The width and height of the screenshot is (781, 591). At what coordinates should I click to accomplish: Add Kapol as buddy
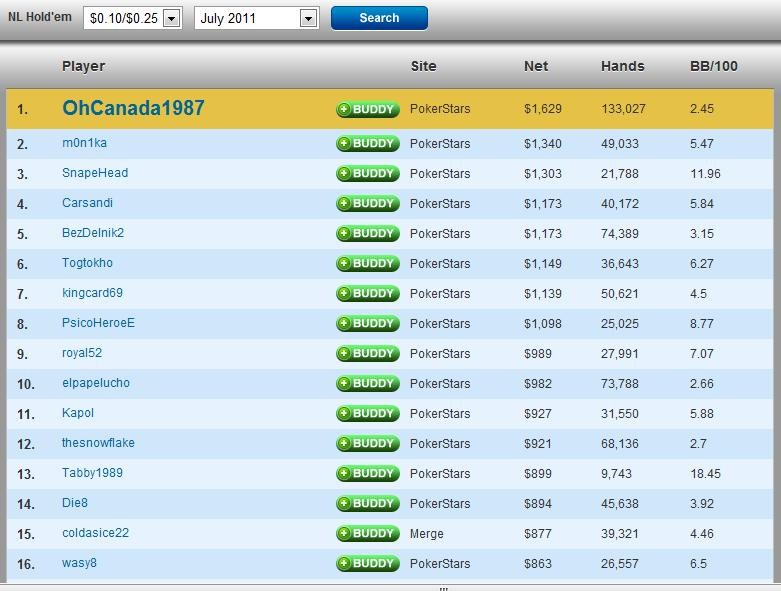[368, 413]
